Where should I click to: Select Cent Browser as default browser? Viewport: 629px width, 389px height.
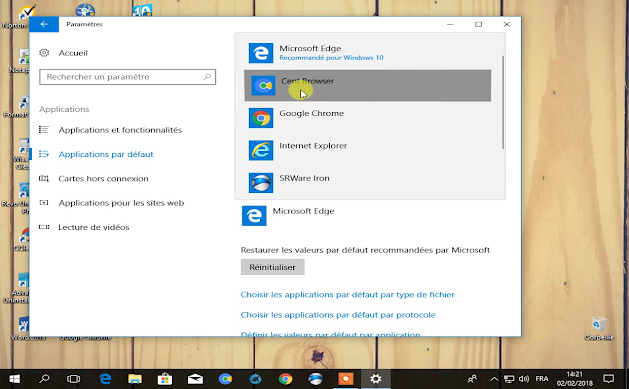pos(367,85)
